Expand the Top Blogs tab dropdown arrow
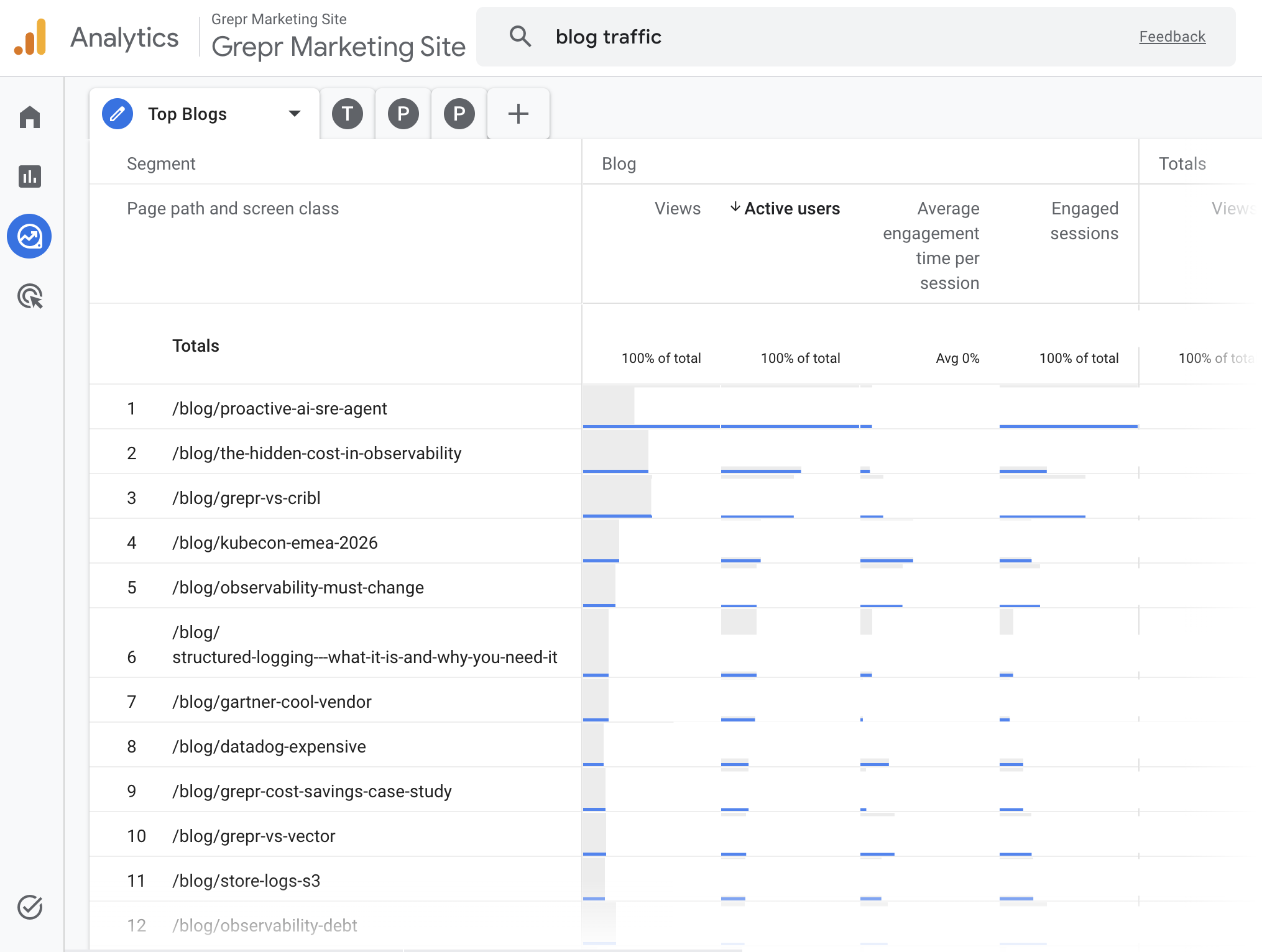 click(x=295, y=114)
